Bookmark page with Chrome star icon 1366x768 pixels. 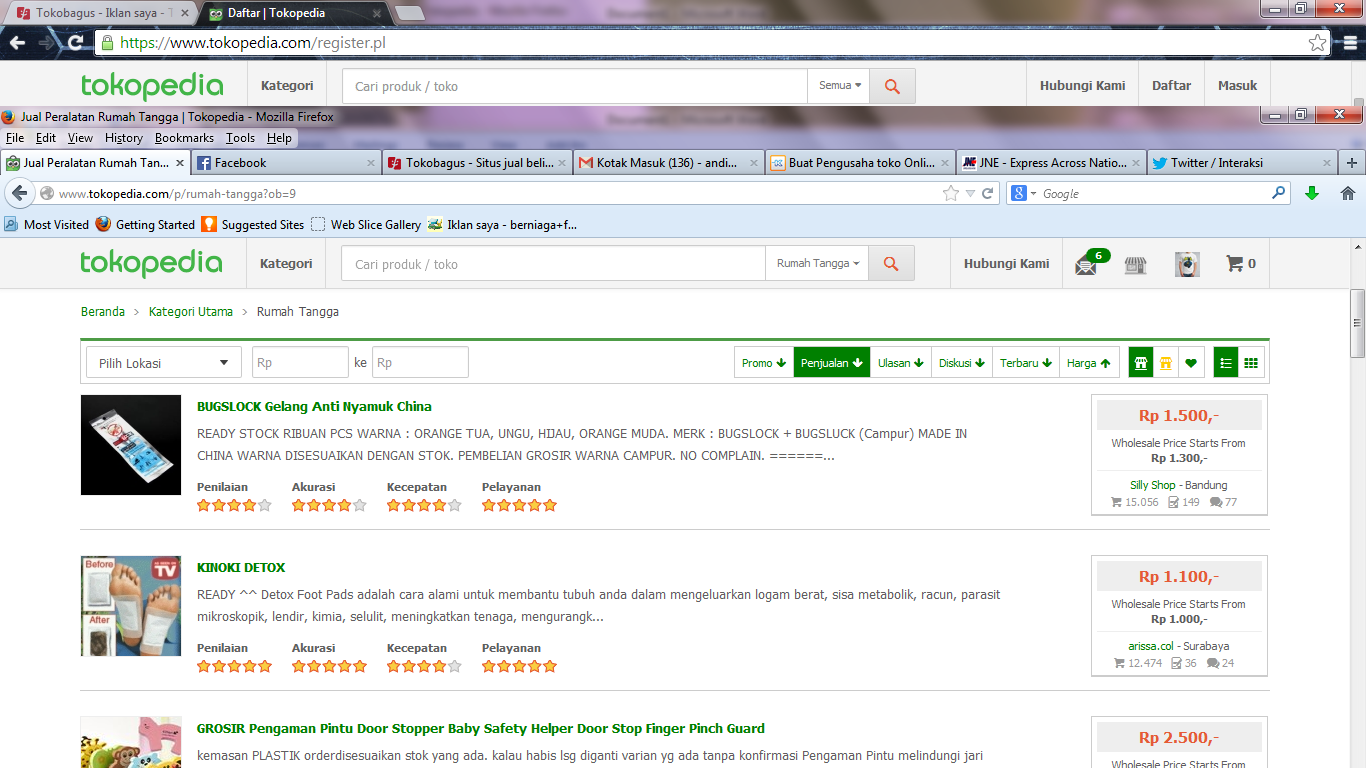pos(1318,43)
